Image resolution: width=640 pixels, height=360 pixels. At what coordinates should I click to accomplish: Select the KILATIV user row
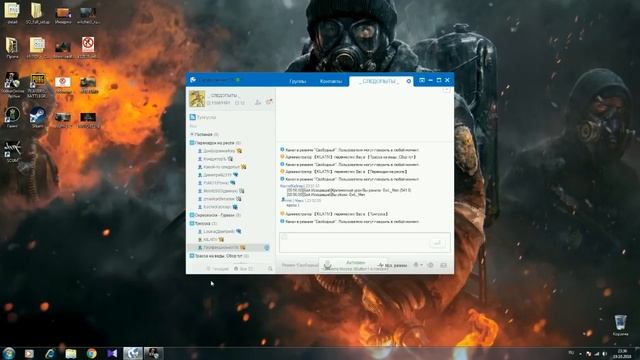click(231, 239)
